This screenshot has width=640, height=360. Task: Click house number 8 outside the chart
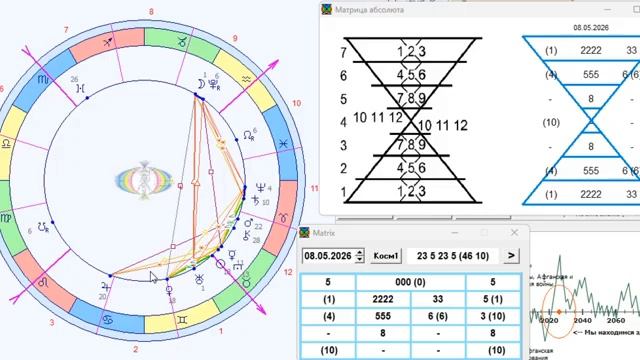pyautogui.click(x=151, y=12)
